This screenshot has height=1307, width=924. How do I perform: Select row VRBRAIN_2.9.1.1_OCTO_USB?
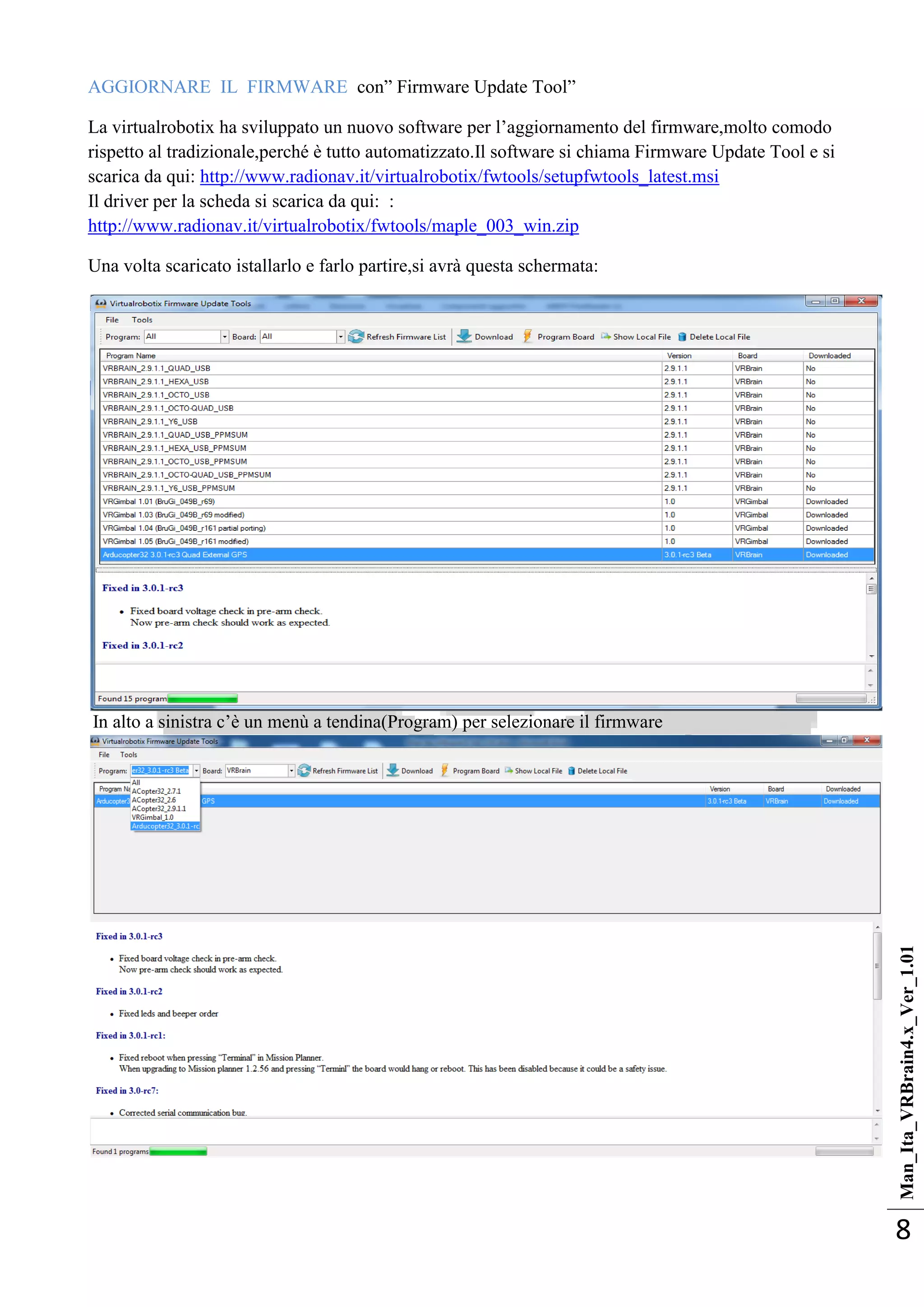[x=487, y=395]
